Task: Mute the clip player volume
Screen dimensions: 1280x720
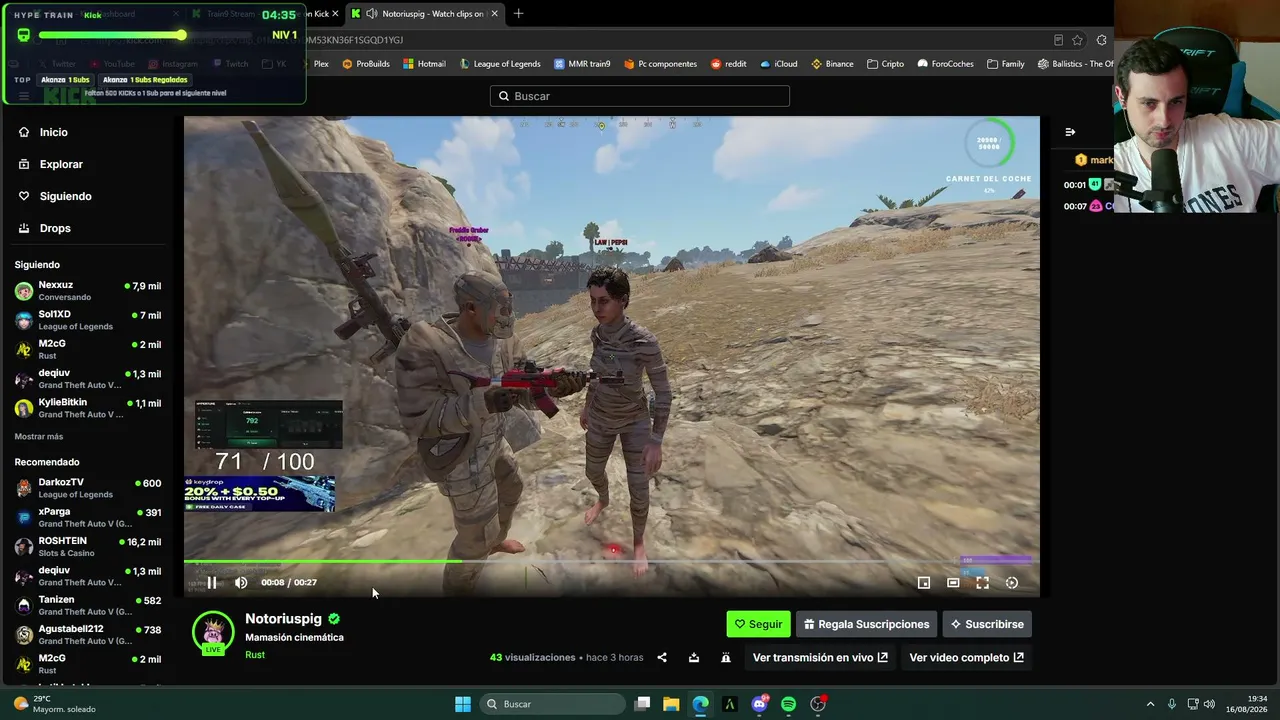Action: pyautogui.click(x=241, y=582)
